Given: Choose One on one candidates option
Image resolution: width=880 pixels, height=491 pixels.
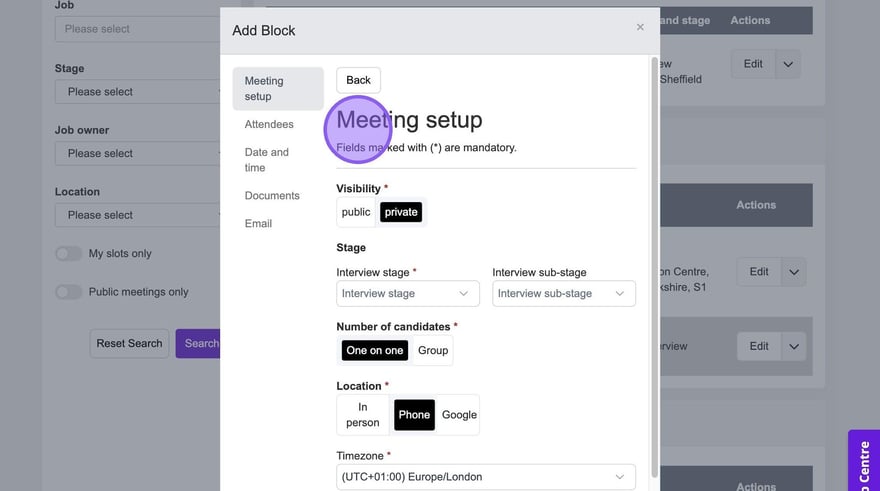Looking at the screenshot, I should [x=374, y=351].
